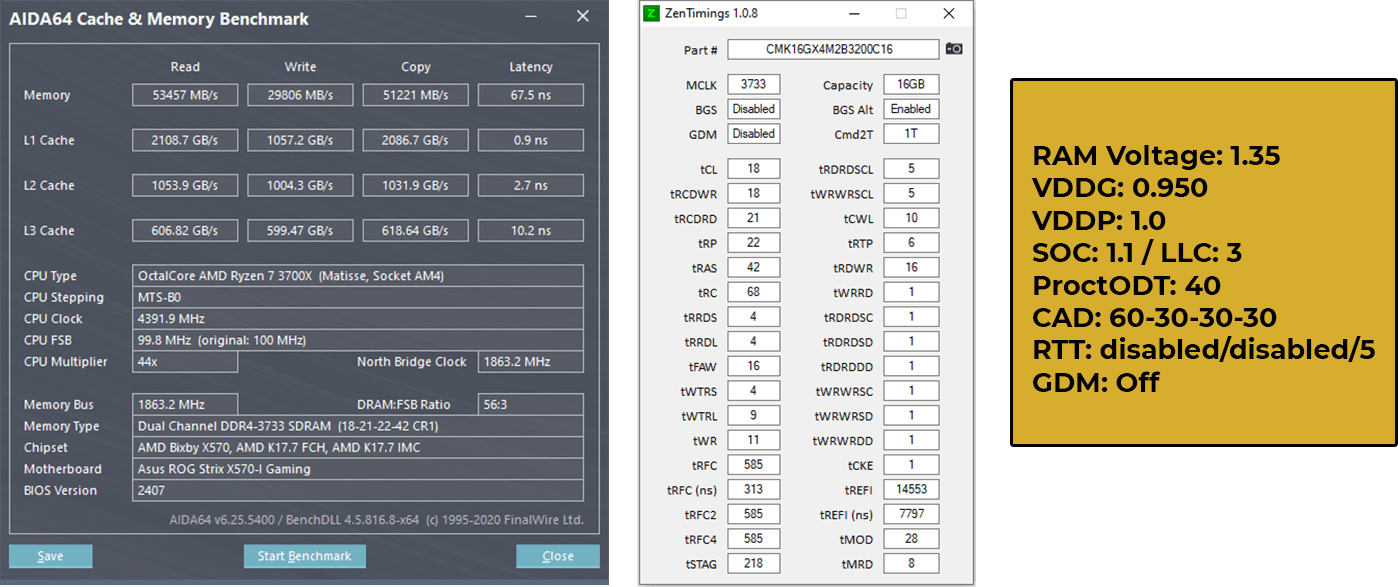Click BIOS Version value 2407

click(358, 491)
